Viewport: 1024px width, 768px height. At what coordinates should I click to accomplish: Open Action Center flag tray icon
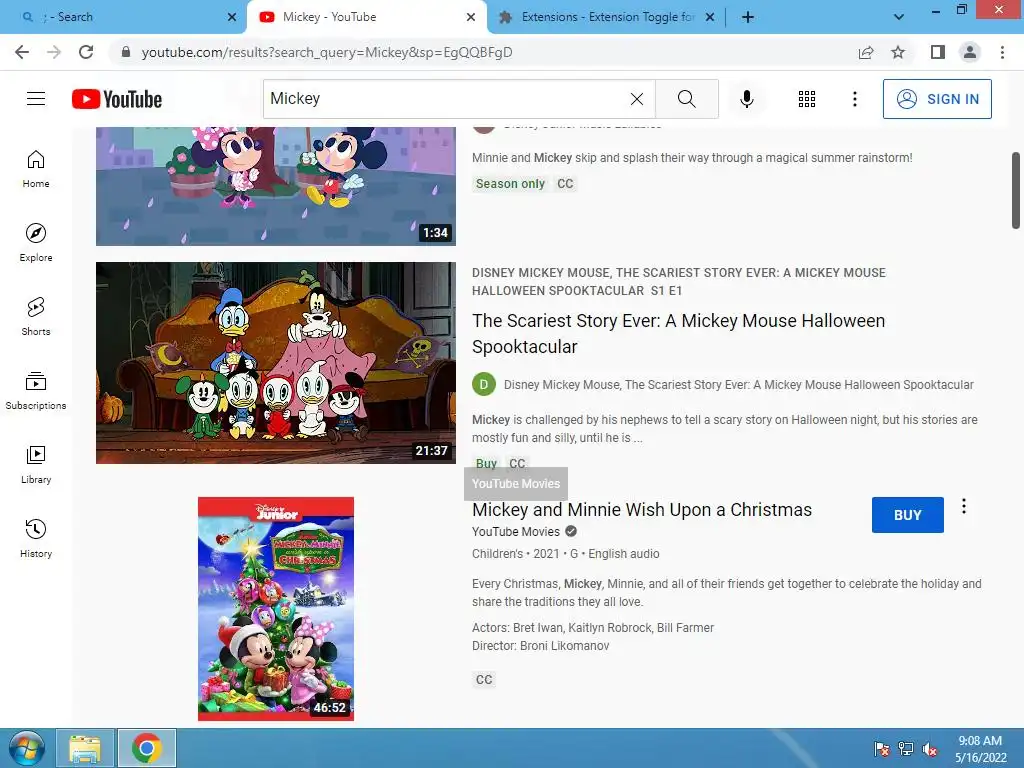click(x=882, y=749)
